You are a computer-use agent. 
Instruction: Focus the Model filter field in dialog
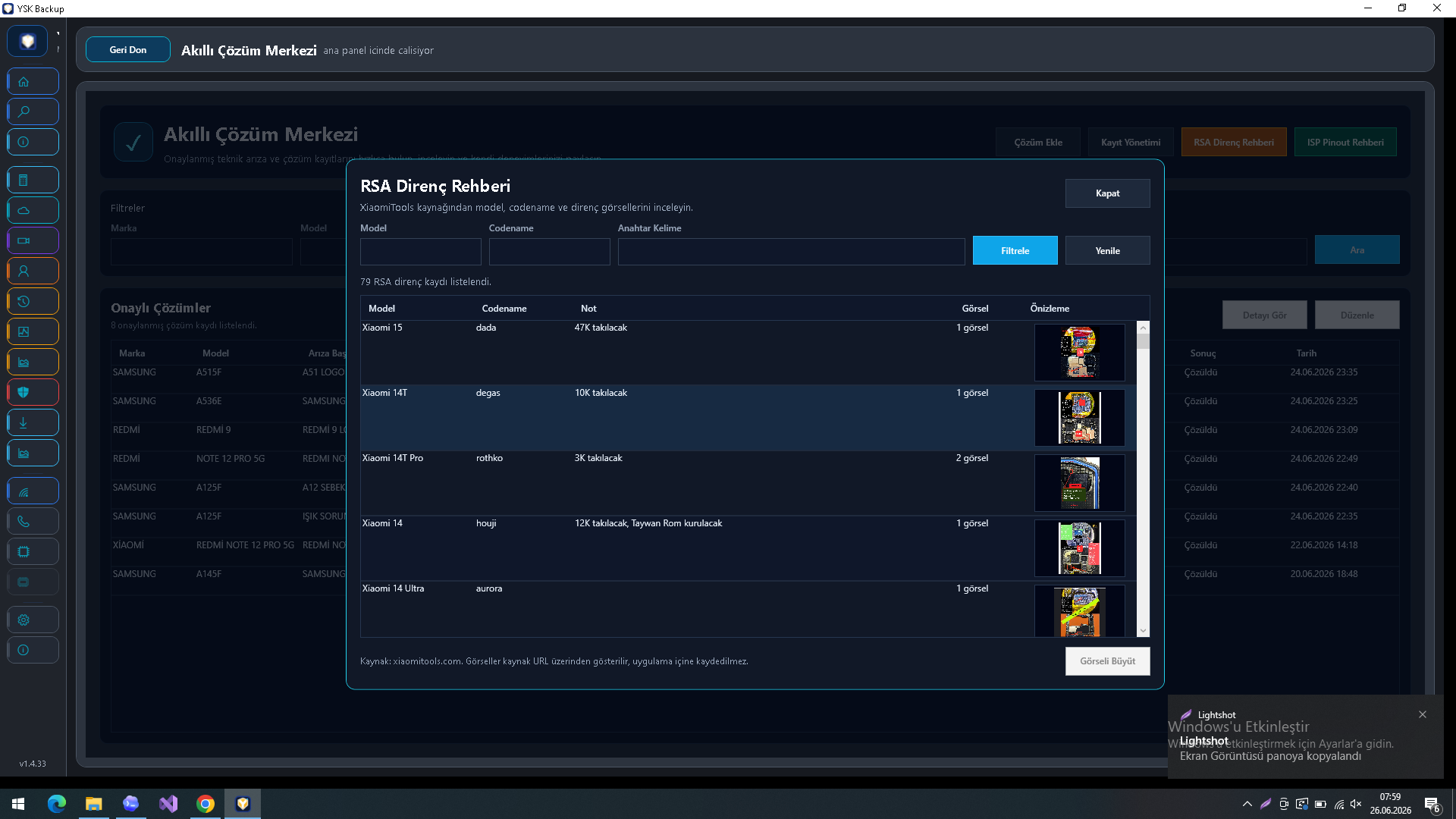click(420, 252)
